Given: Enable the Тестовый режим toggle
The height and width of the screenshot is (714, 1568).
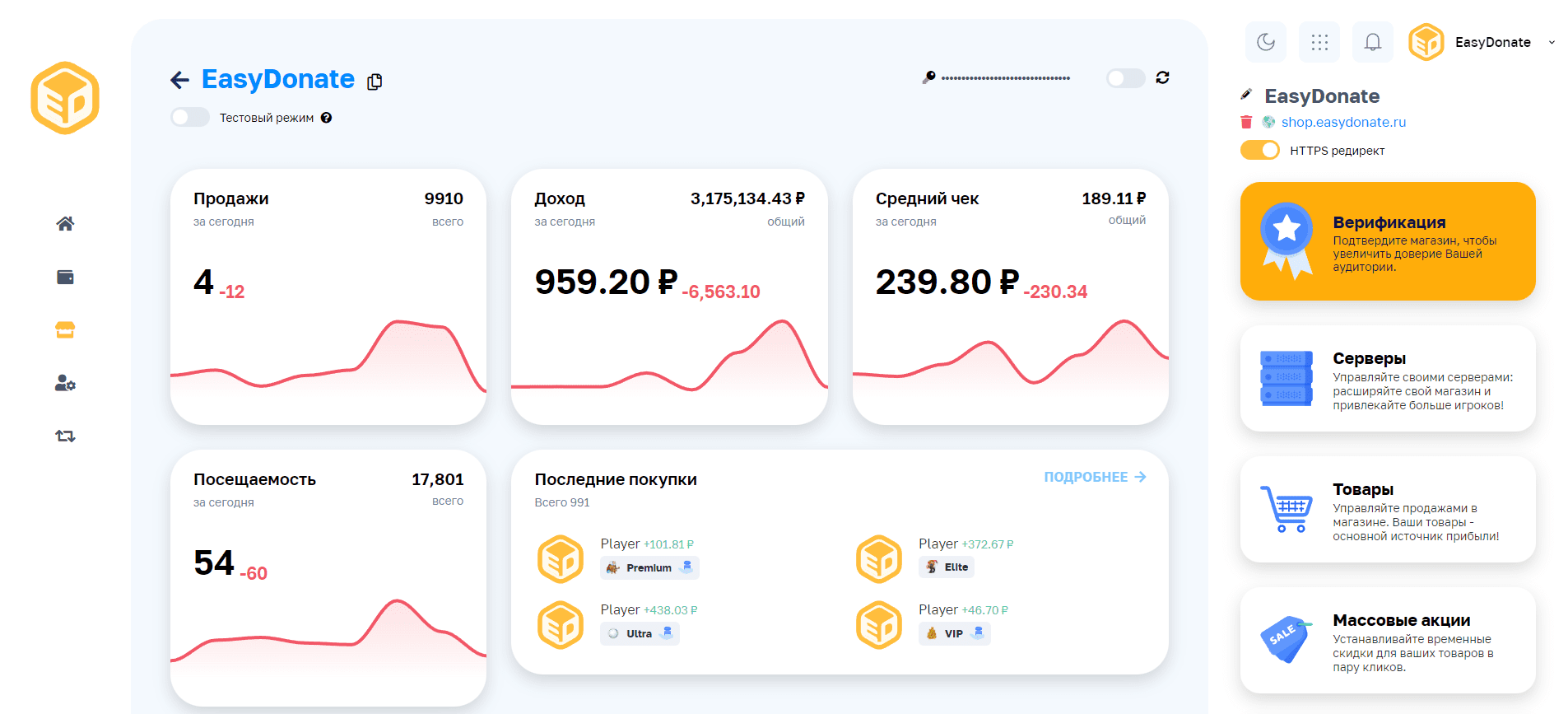Looking at the screenshot, I should pyautogui.click(x=190, y=117).
